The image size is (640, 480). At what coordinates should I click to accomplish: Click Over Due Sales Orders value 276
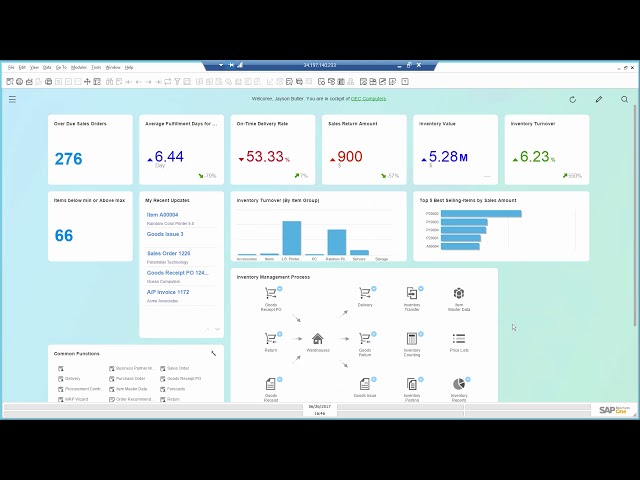click(69, 159)
